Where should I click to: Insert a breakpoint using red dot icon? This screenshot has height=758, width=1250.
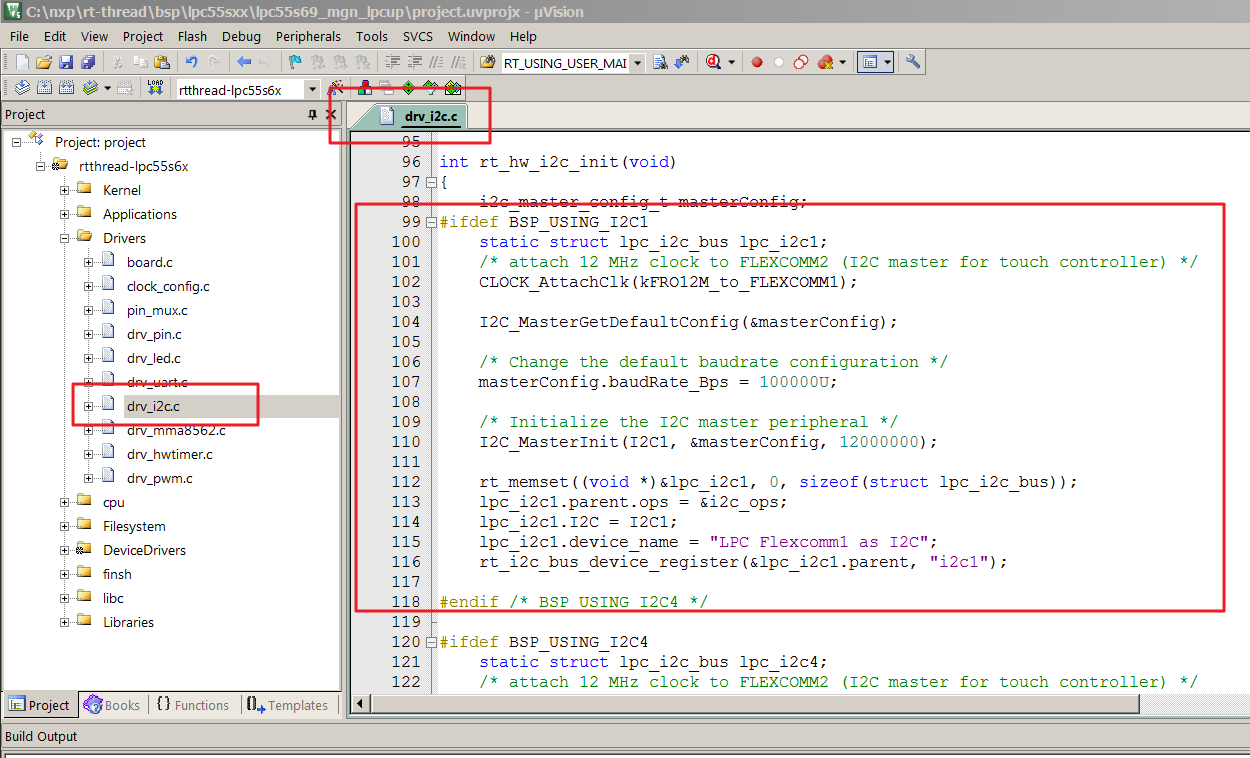click(757, 62)
